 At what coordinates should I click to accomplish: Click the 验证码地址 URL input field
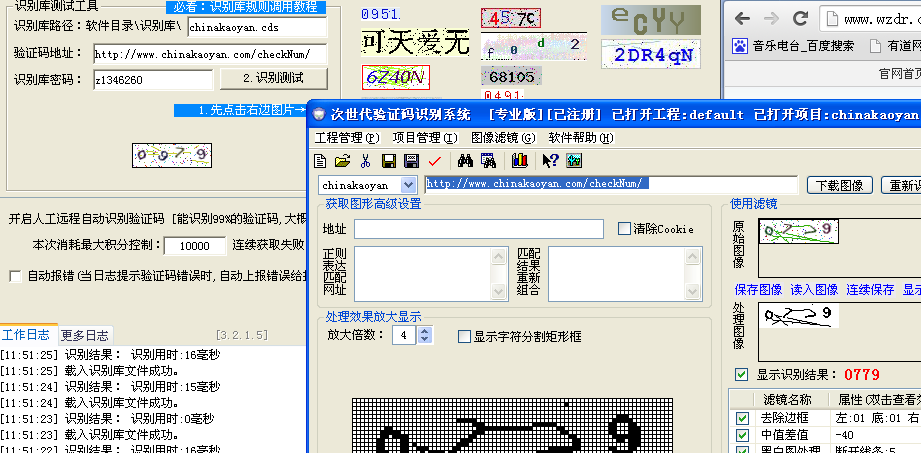pyautogui.click(x=210, y=54)
